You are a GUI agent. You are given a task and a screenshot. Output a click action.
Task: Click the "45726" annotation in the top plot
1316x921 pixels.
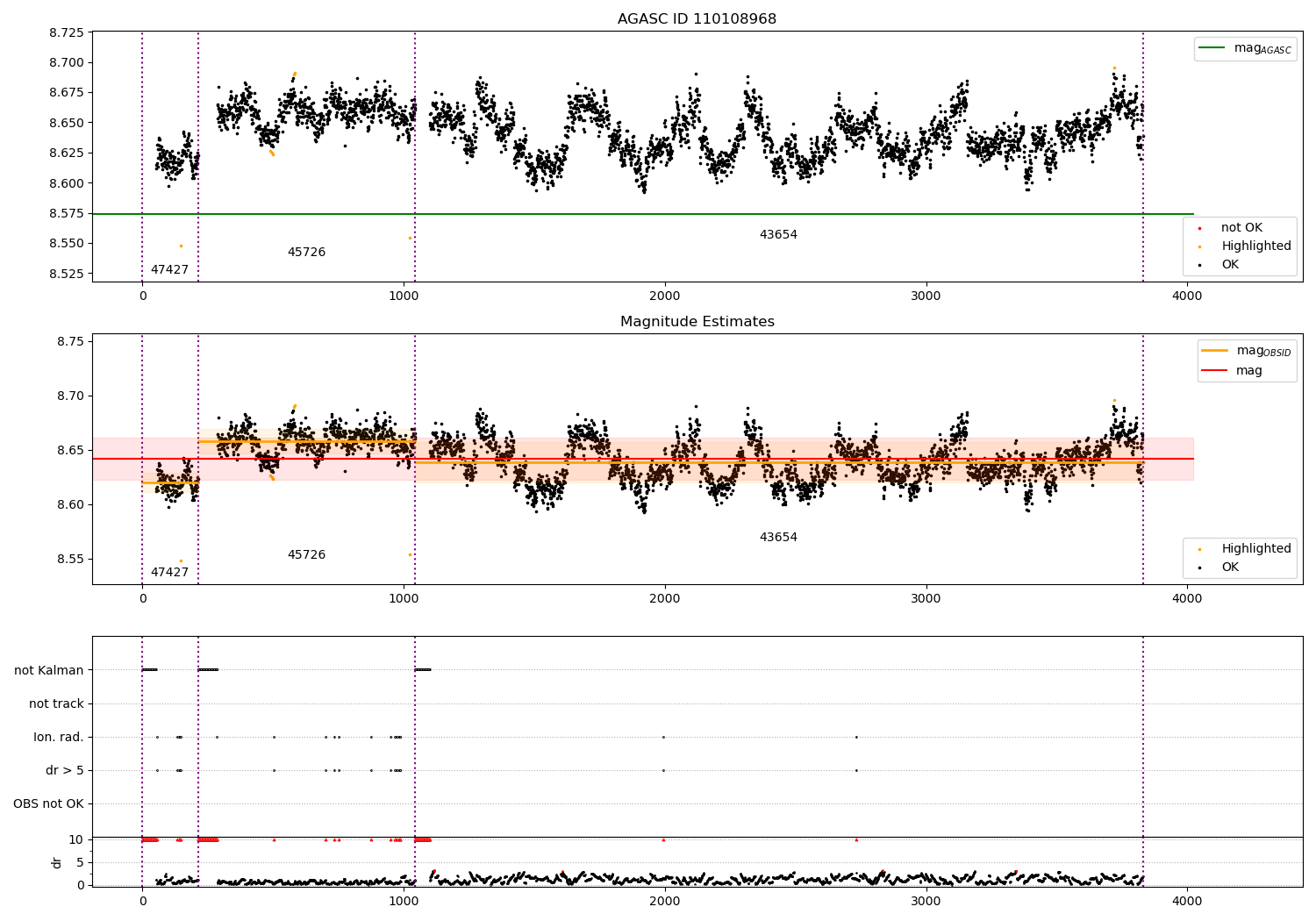[x=306, y=253]
